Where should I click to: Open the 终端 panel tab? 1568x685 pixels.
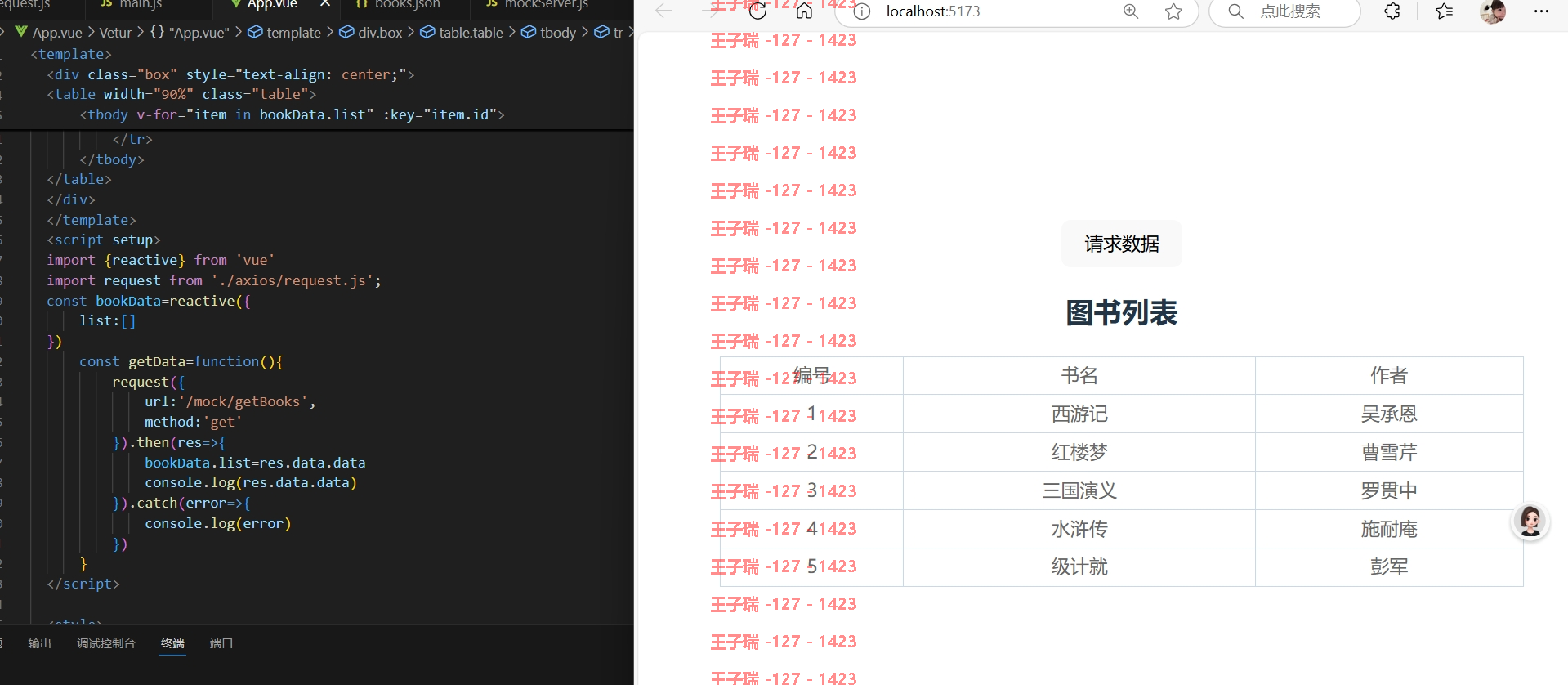[x=172, y=643]
